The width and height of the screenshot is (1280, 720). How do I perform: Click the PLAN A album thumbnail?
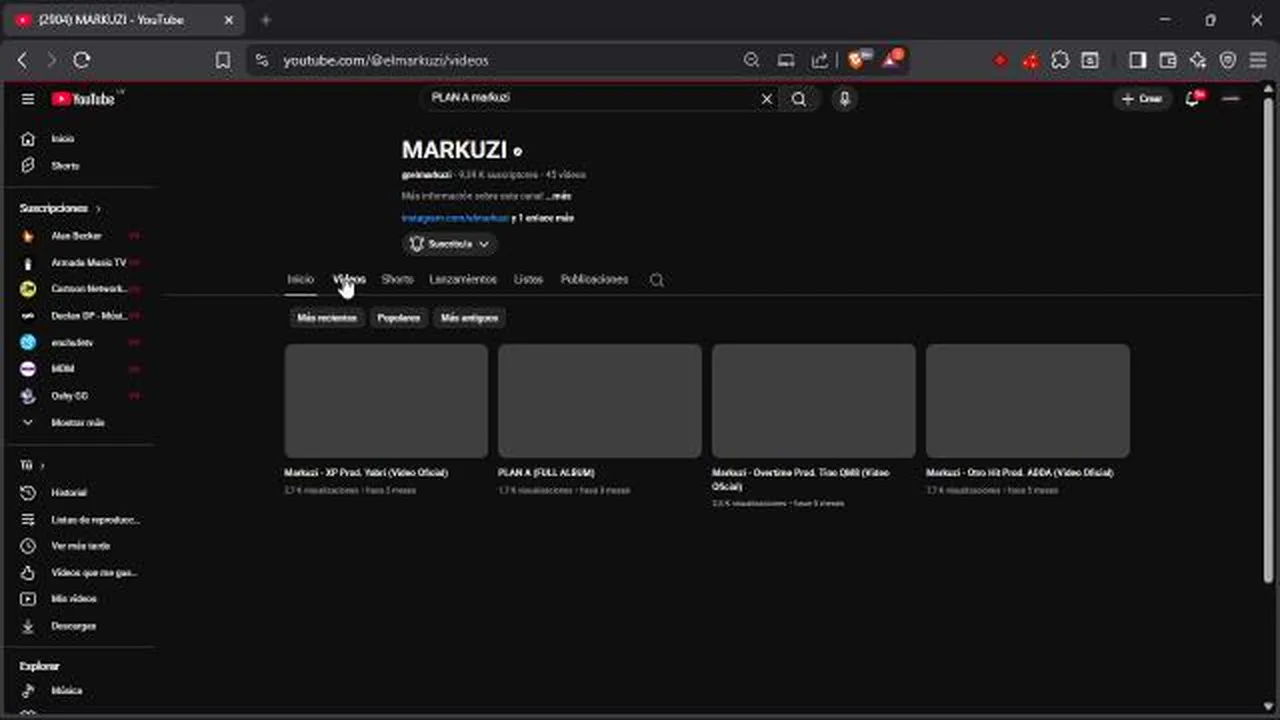click(600, 401)
